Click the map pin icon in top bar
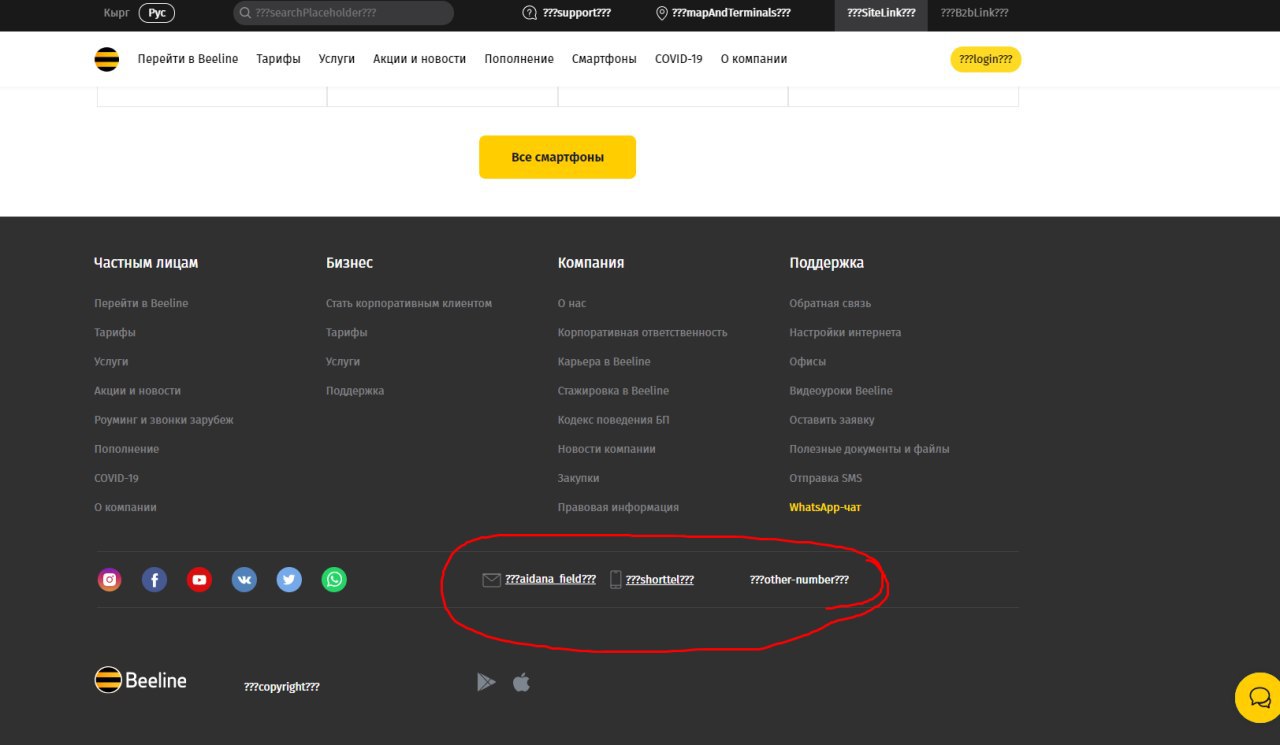Screen dimensions: 1280x745 point(661,13)
